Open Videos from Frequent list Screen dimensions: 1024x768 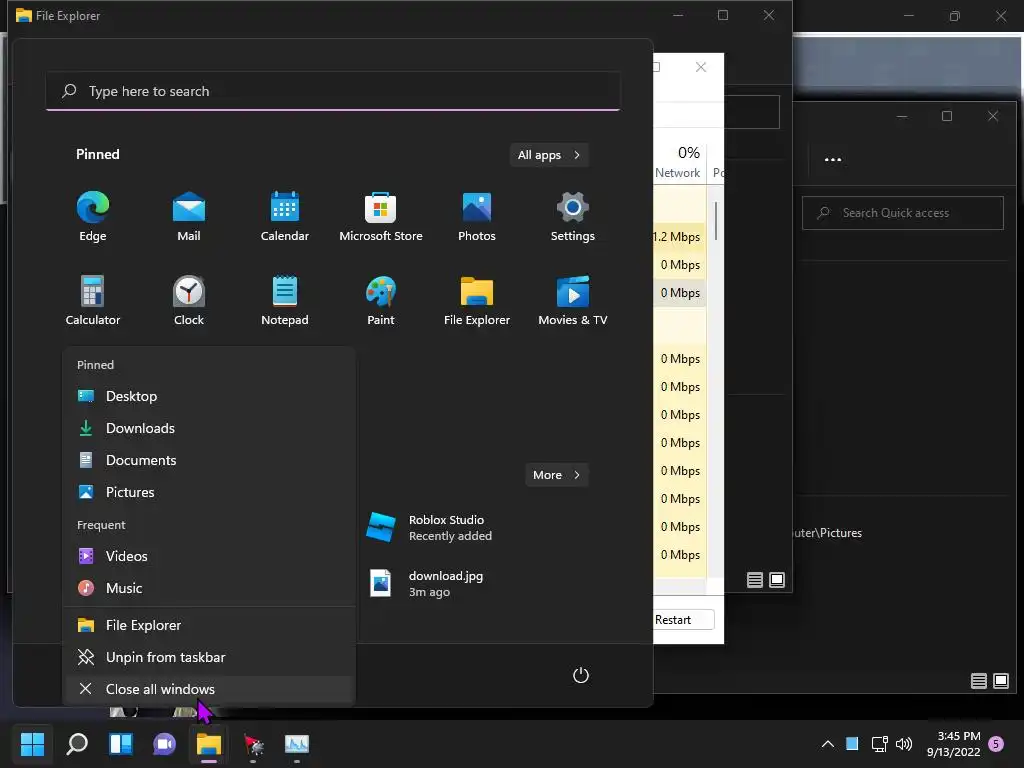209,556
